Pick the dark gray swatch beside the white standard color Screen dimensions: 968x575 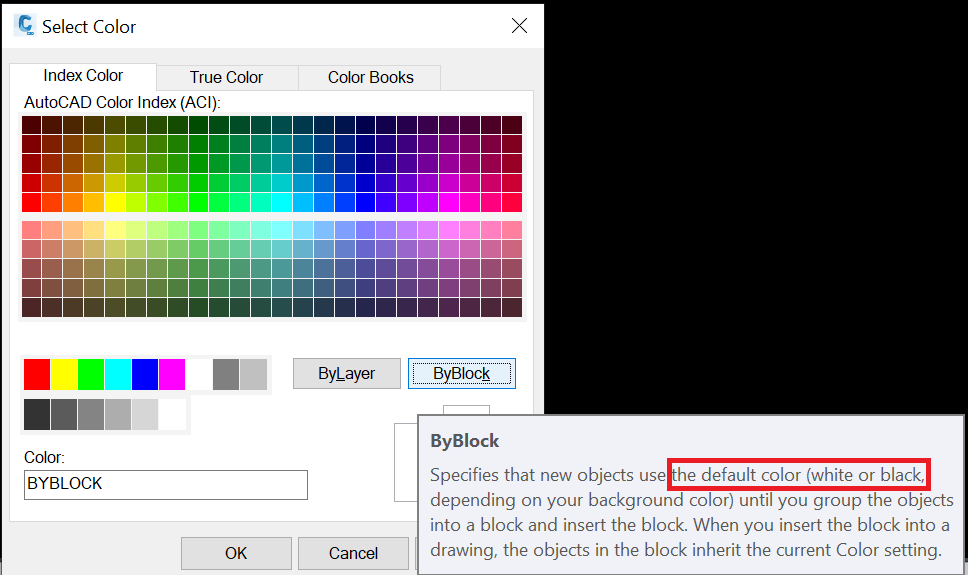pyautogui.click(x=226, y=374)
